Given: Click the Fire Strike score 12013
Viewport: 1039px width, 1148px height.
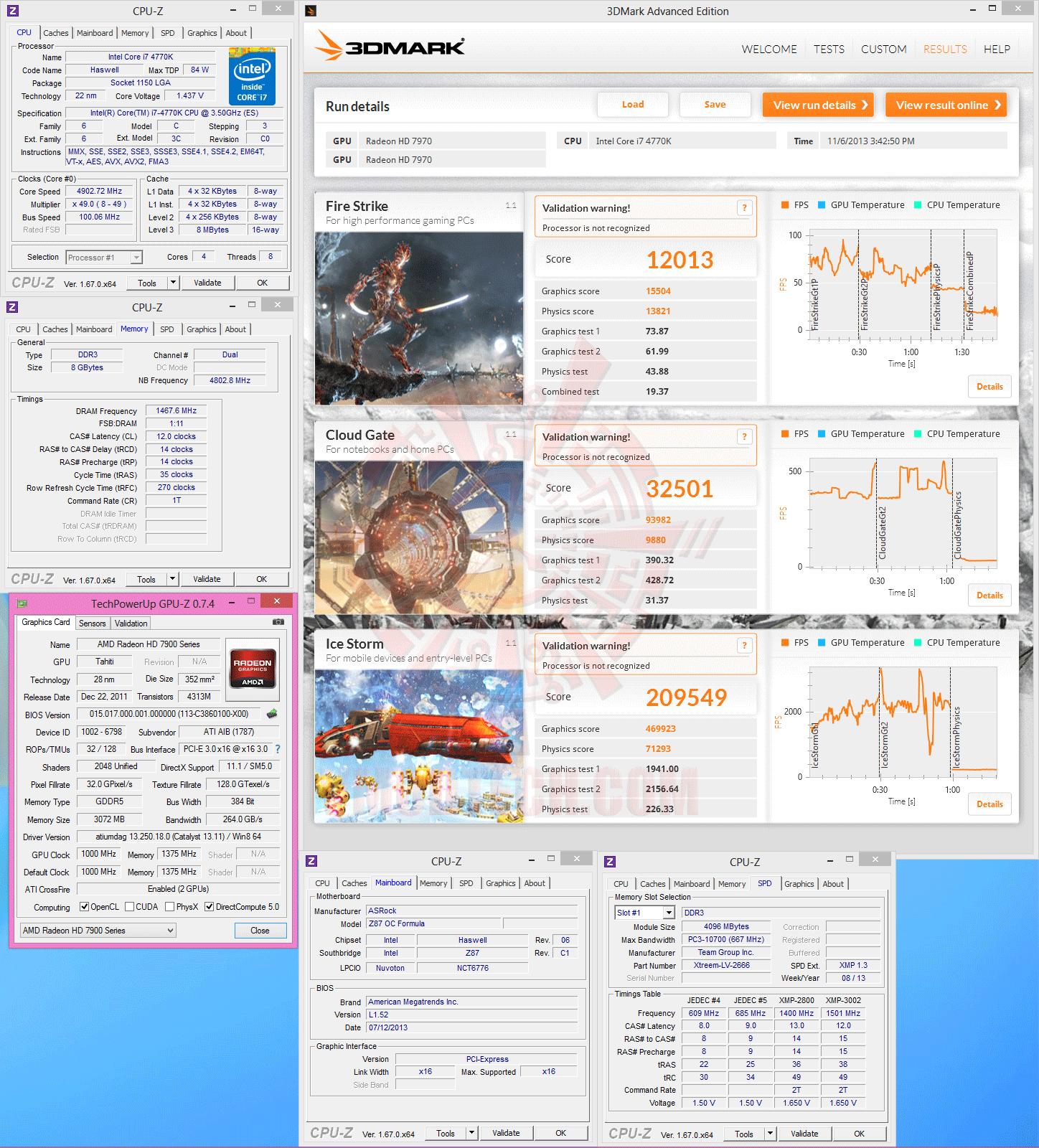Looking at the screenshot, I should pyautogui.click(x=680, y=260).
